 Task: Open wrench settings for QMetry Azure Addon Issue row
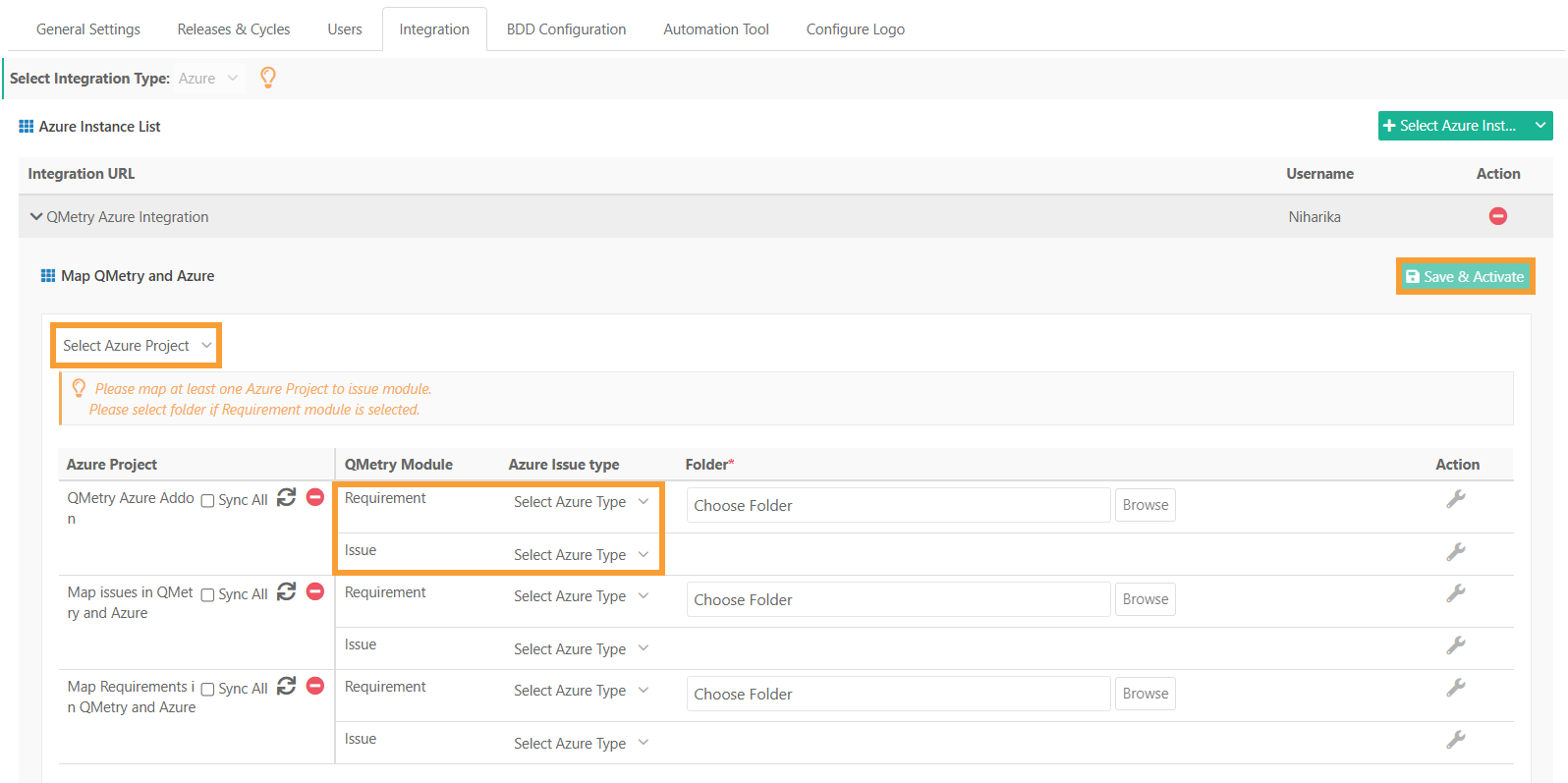[x=1456, y=552]
